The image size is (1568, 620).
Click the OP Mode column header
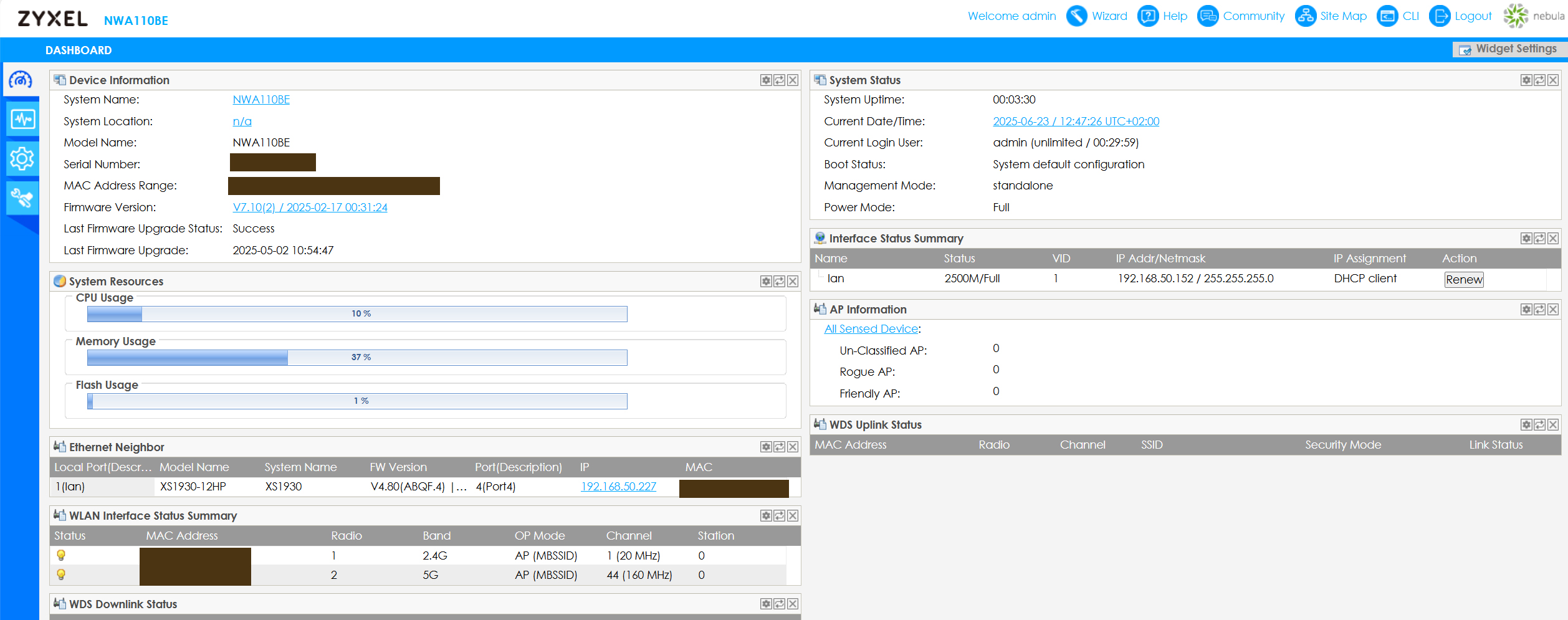(x=540, y=536)
